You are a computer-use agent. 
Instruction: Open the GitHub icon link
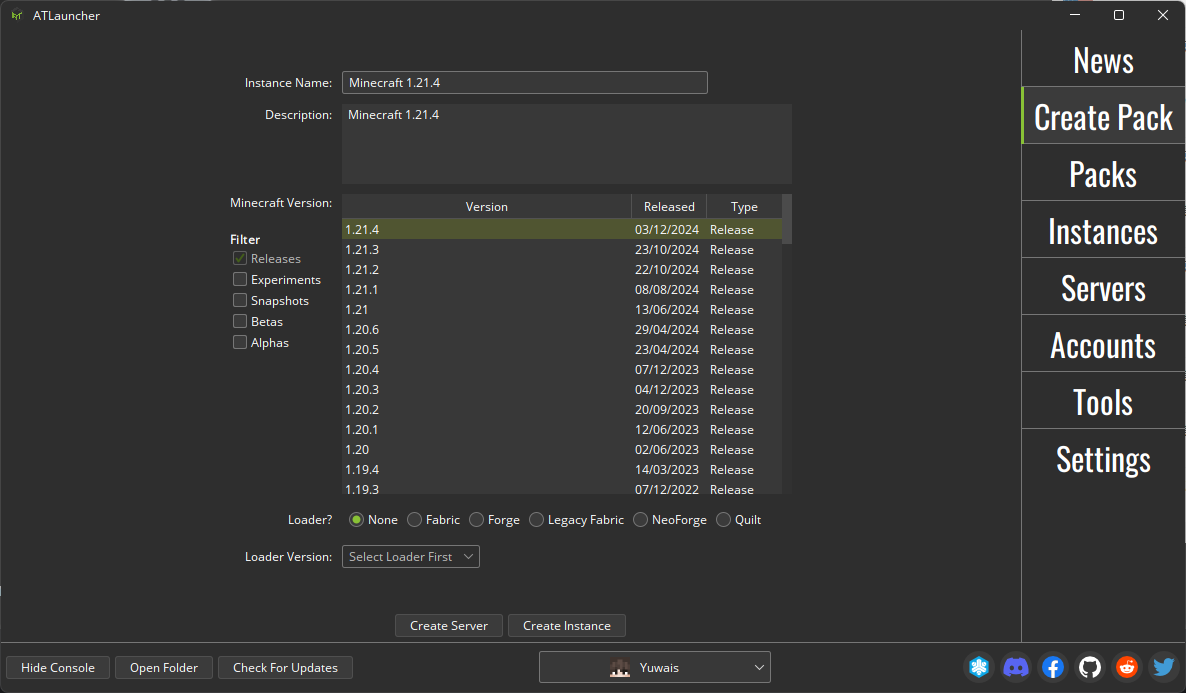click(x=1090, y=667)
